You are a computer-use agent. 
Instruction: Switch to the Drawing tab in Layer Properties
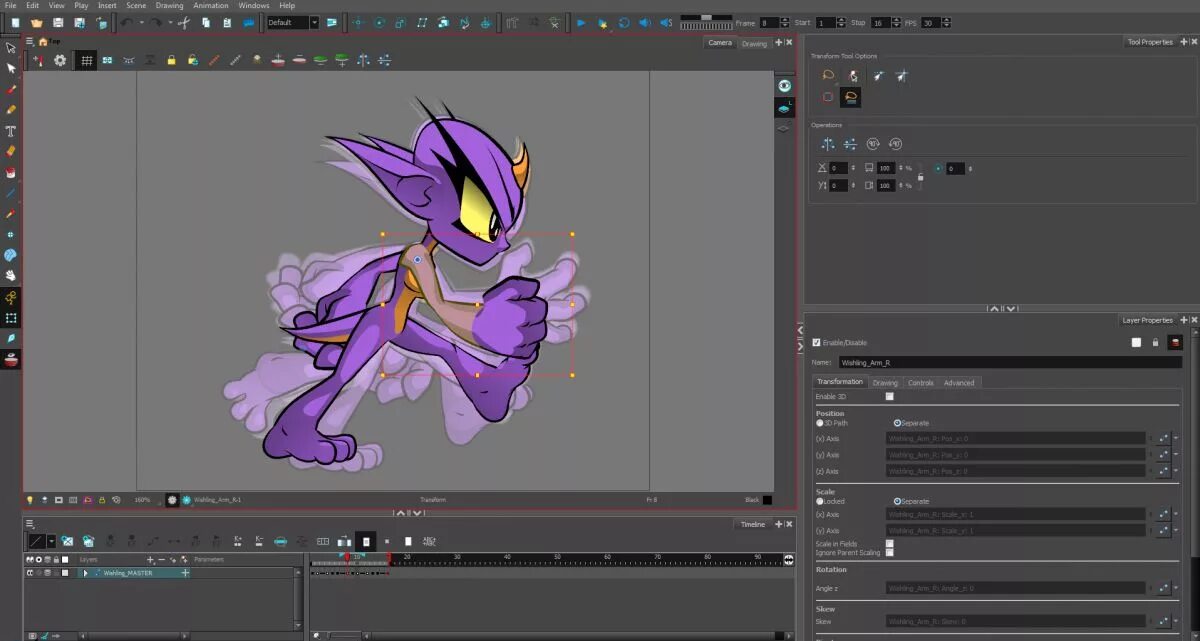click(x=885, y=382)
